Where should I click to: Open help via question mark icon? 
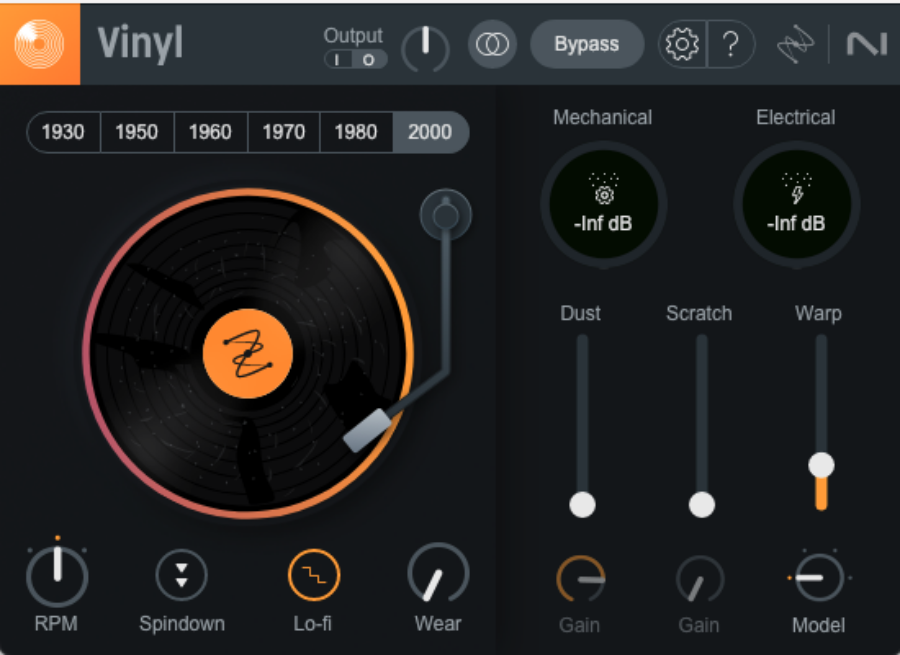click(x=731, y=45)
